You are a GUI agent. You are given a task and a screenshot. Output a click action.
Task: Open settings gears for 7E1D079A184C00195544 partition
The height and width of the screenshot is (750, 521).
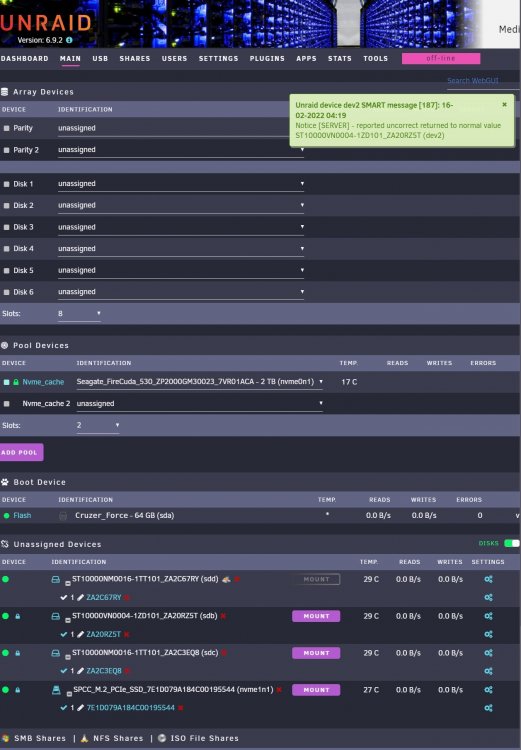tap(488, 708)
